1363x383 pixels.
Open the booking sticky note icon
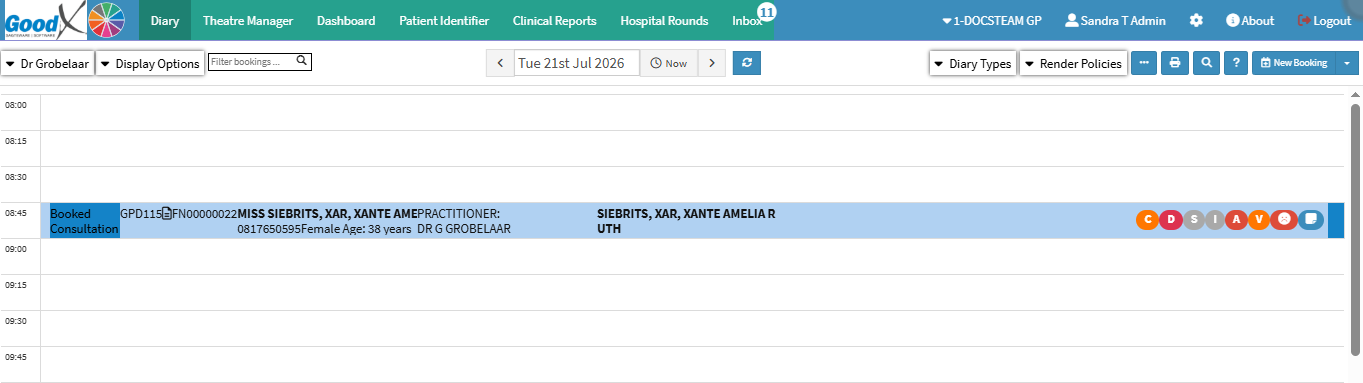click(1311, 220)
